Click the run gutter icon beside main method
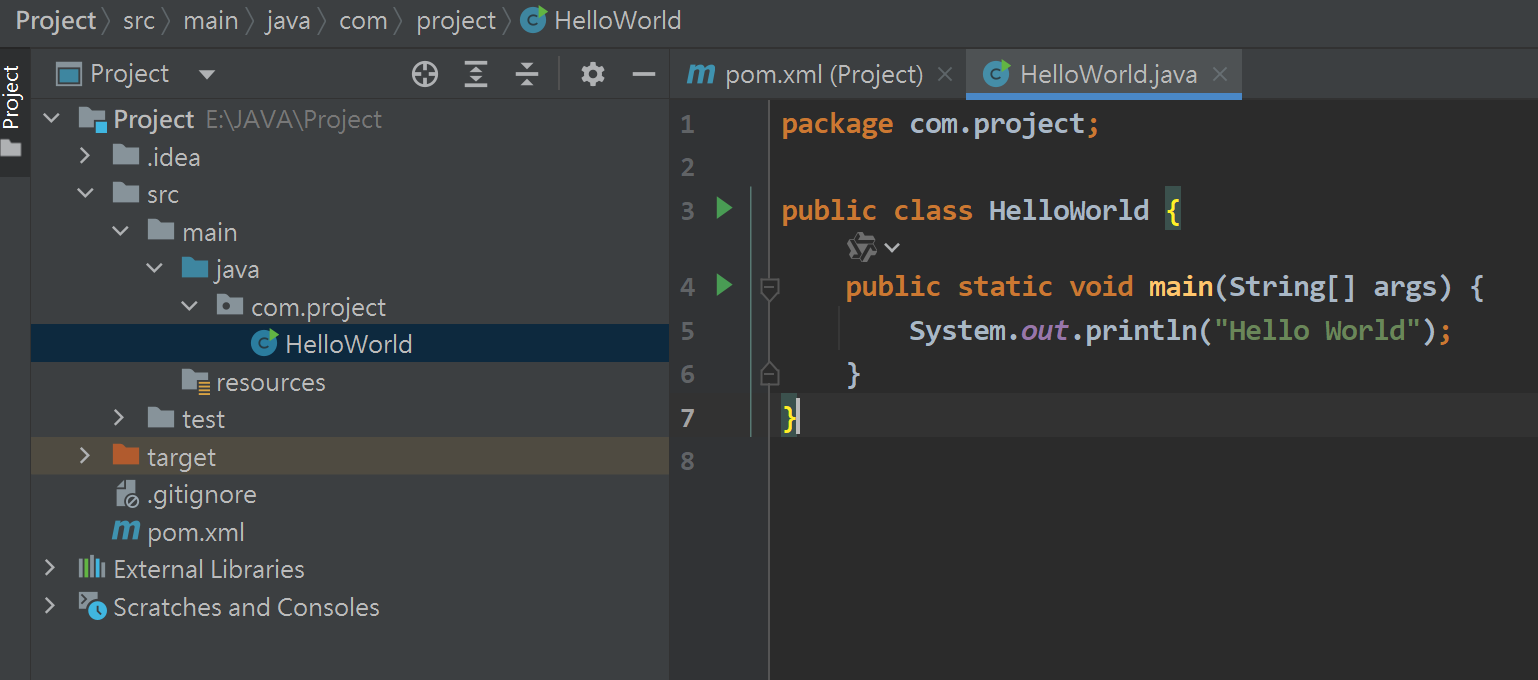This screenshot has width=1538, height=680. coord(724,286)
